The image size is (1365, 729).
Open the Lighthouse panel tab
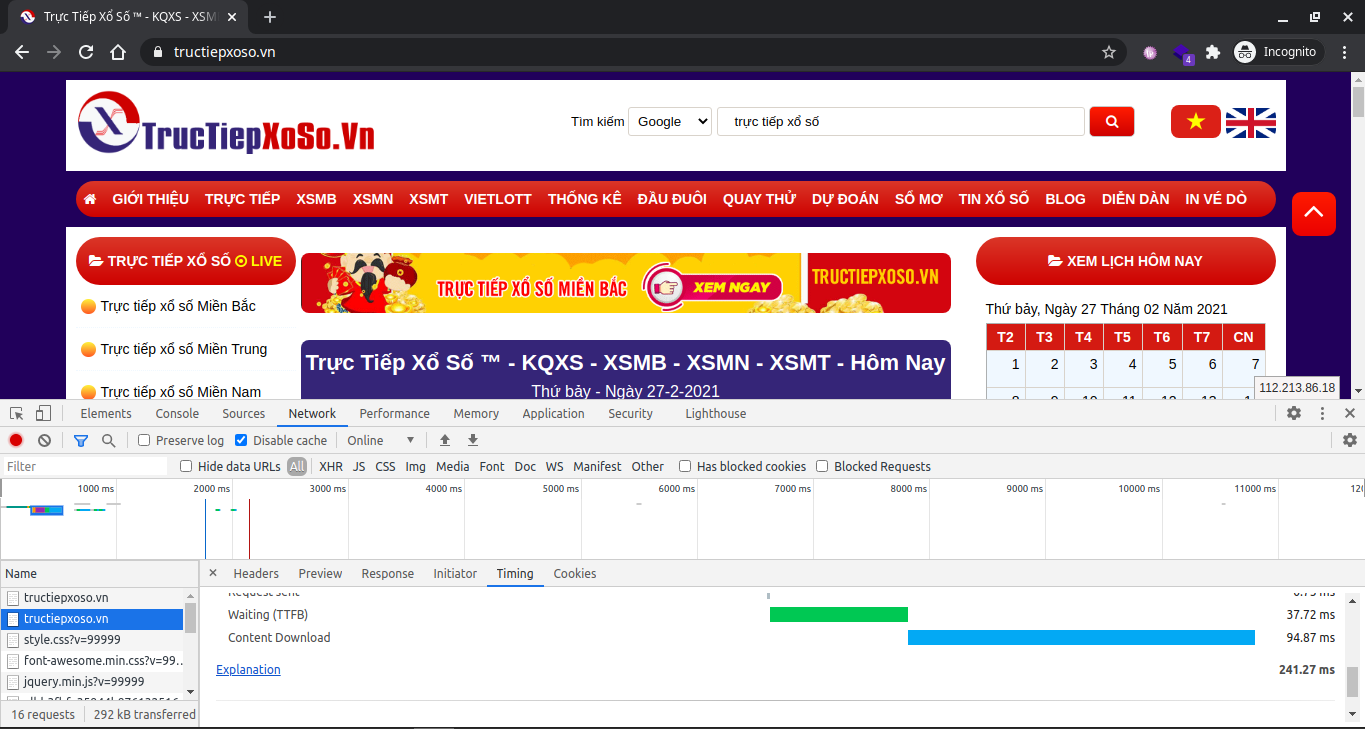click(x=716, y=413)
